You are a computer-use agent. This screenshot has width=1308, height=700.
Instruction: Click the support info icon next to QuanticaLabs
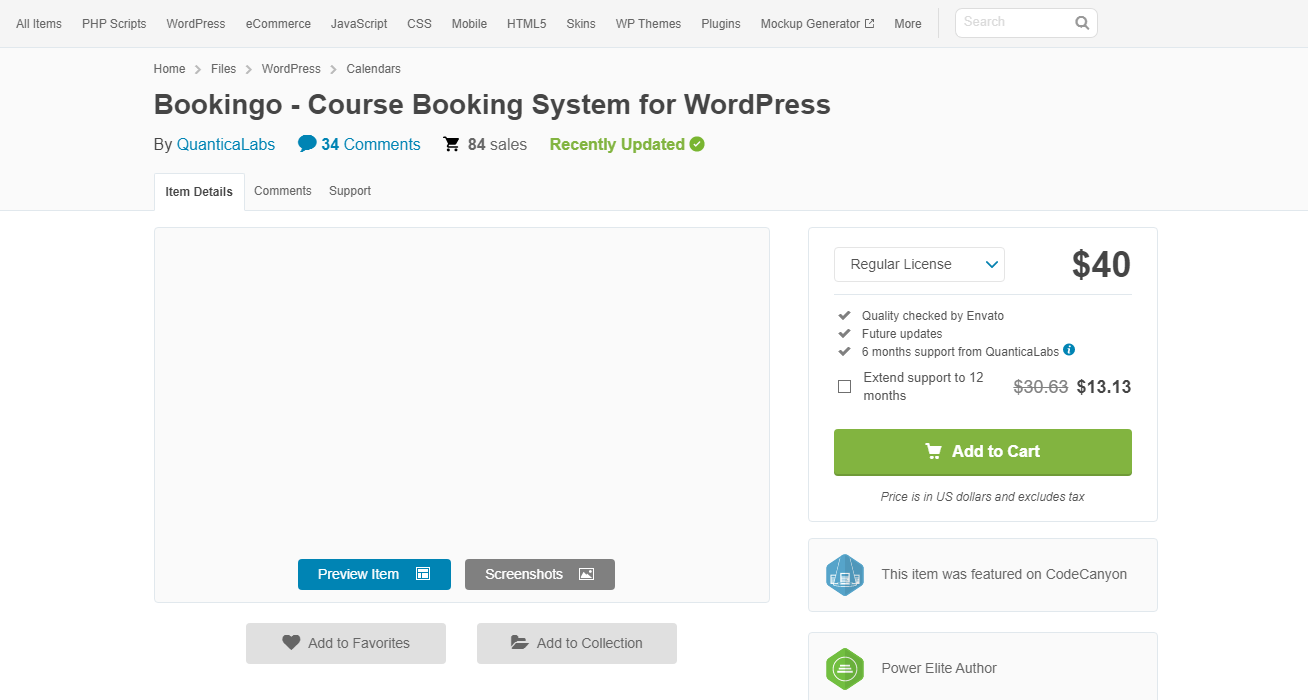[x=1069, y=350]
